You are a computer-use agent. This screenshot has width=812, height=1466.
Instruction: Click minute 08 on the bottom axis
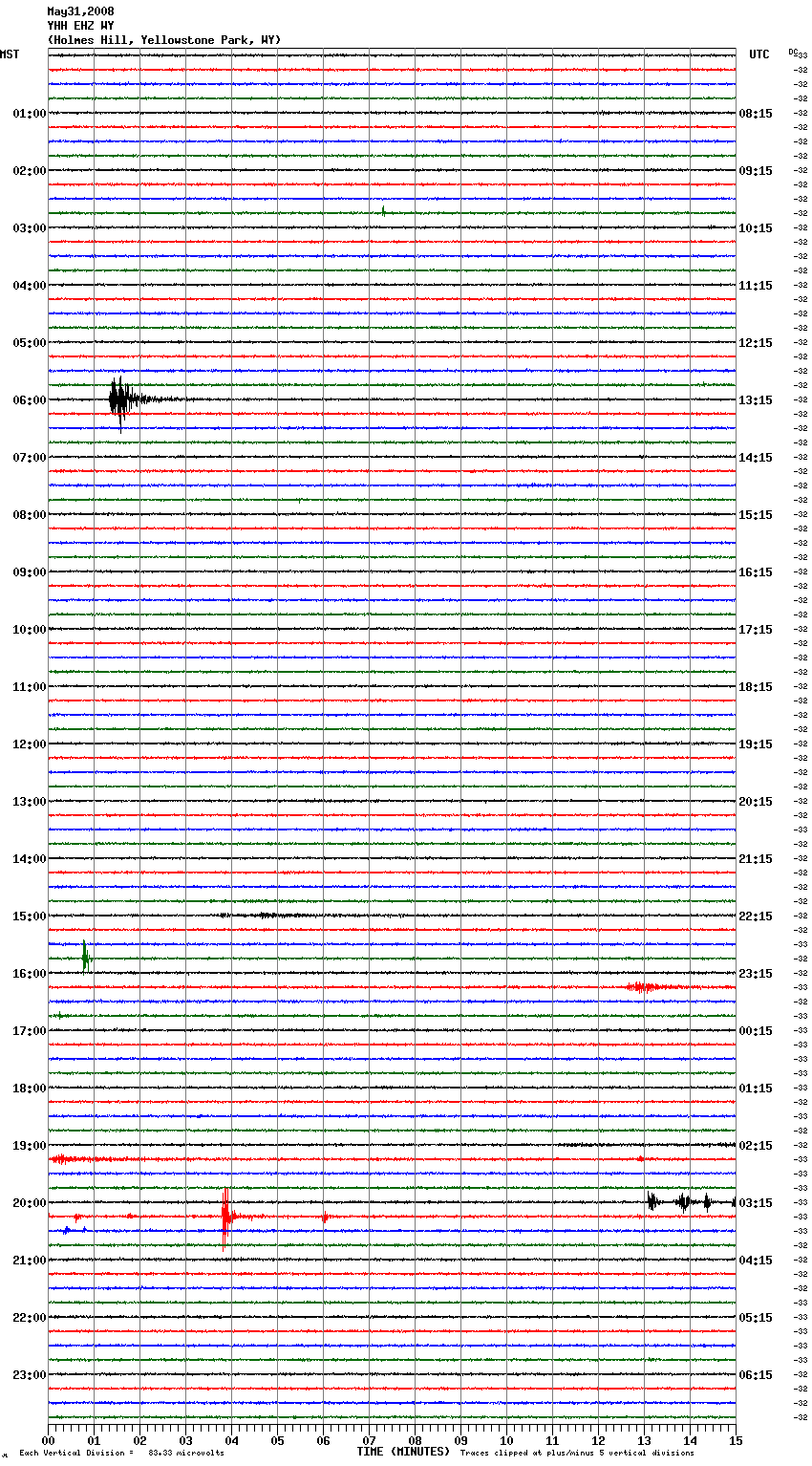pos(415,1440)
